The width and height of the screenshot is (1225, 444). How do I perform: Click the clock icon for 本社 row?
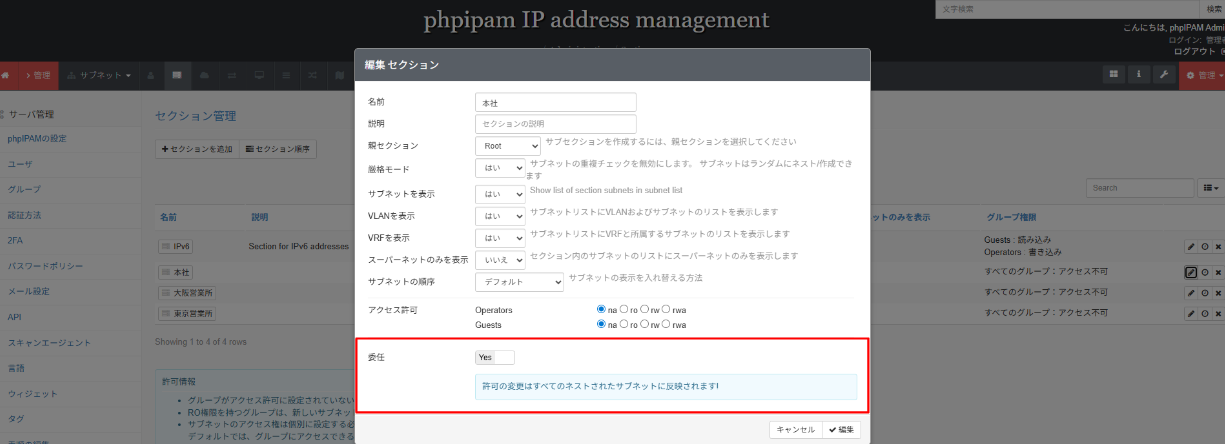(x=1205, y=272)
